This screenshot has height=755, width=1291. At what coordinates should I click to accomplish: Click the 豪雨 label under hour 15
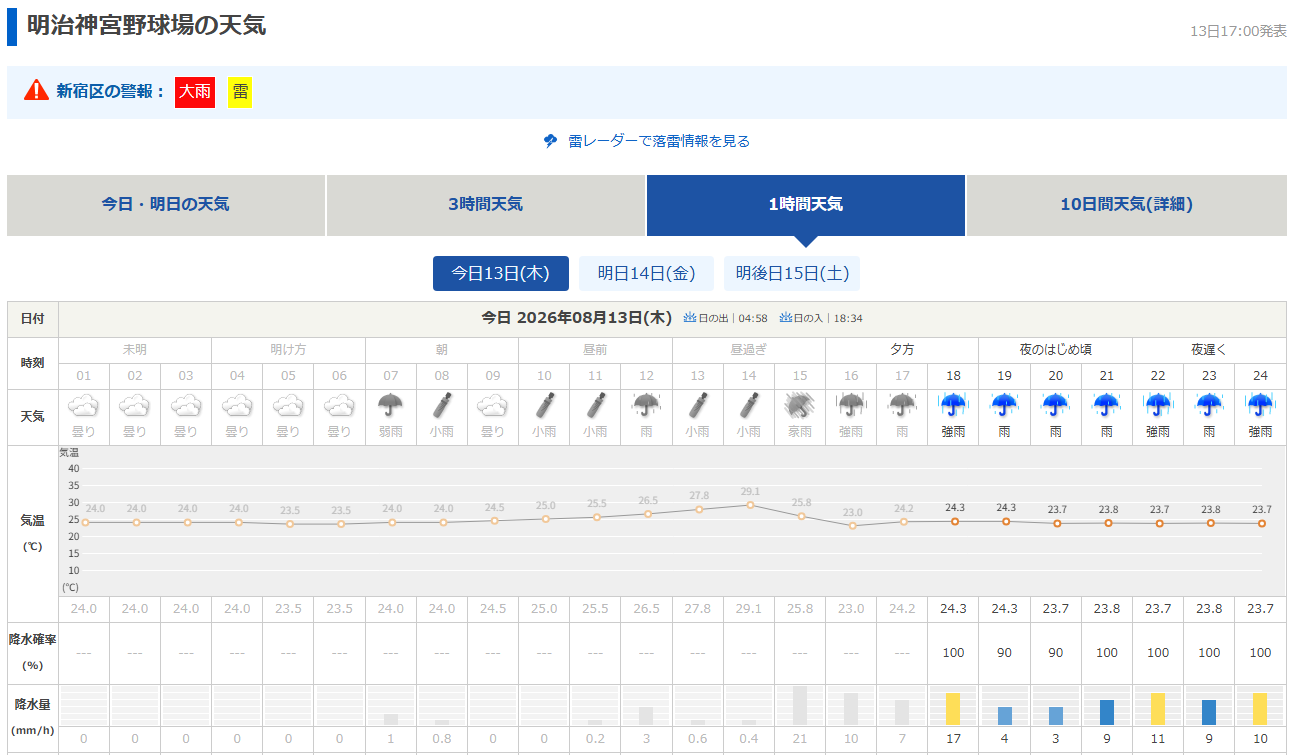(x=800, y=432)
